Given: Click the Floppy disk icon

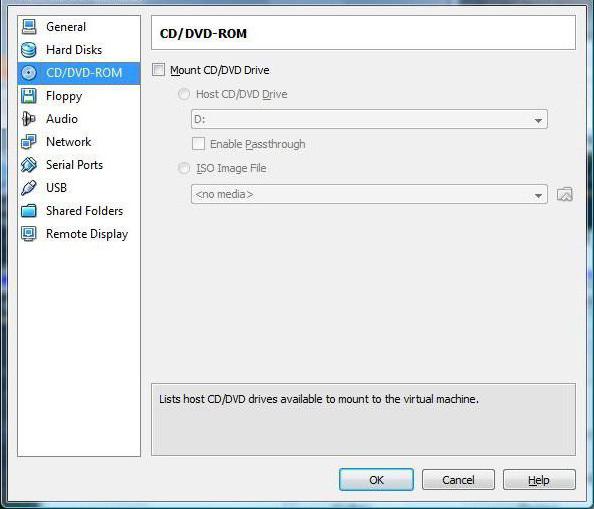Looking at the screenshot, I should (x=29, y=96).
